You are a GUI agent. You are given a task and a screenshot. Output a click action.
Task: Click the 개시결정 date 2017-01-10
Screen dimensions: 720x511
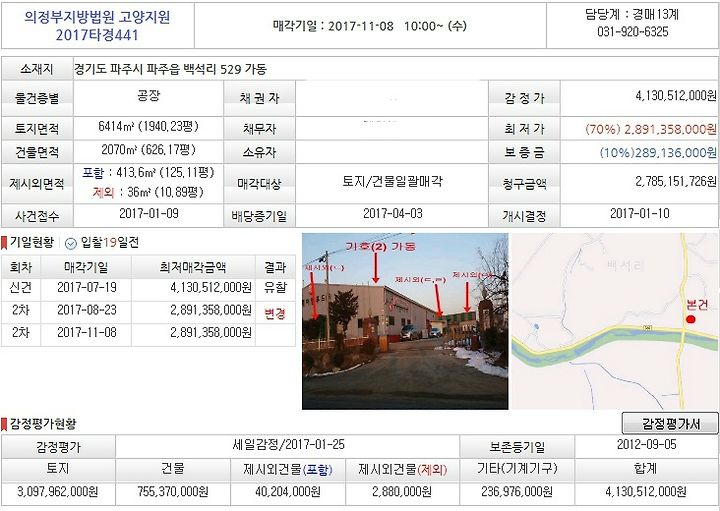pos(640,213)
